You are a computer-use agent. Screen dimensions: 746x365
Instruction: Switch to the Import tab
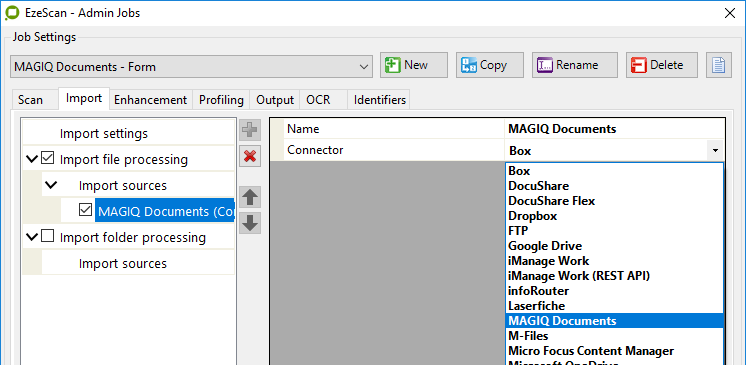click(x=84, y=99)
